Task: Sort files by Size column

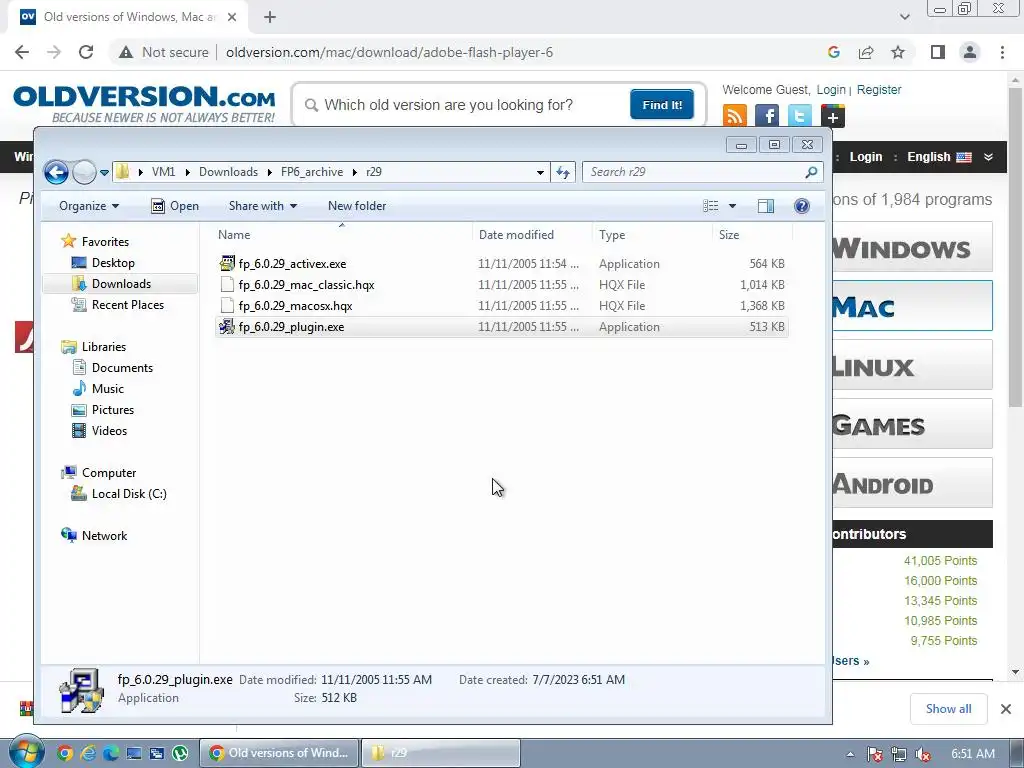Action: point(752,234)
